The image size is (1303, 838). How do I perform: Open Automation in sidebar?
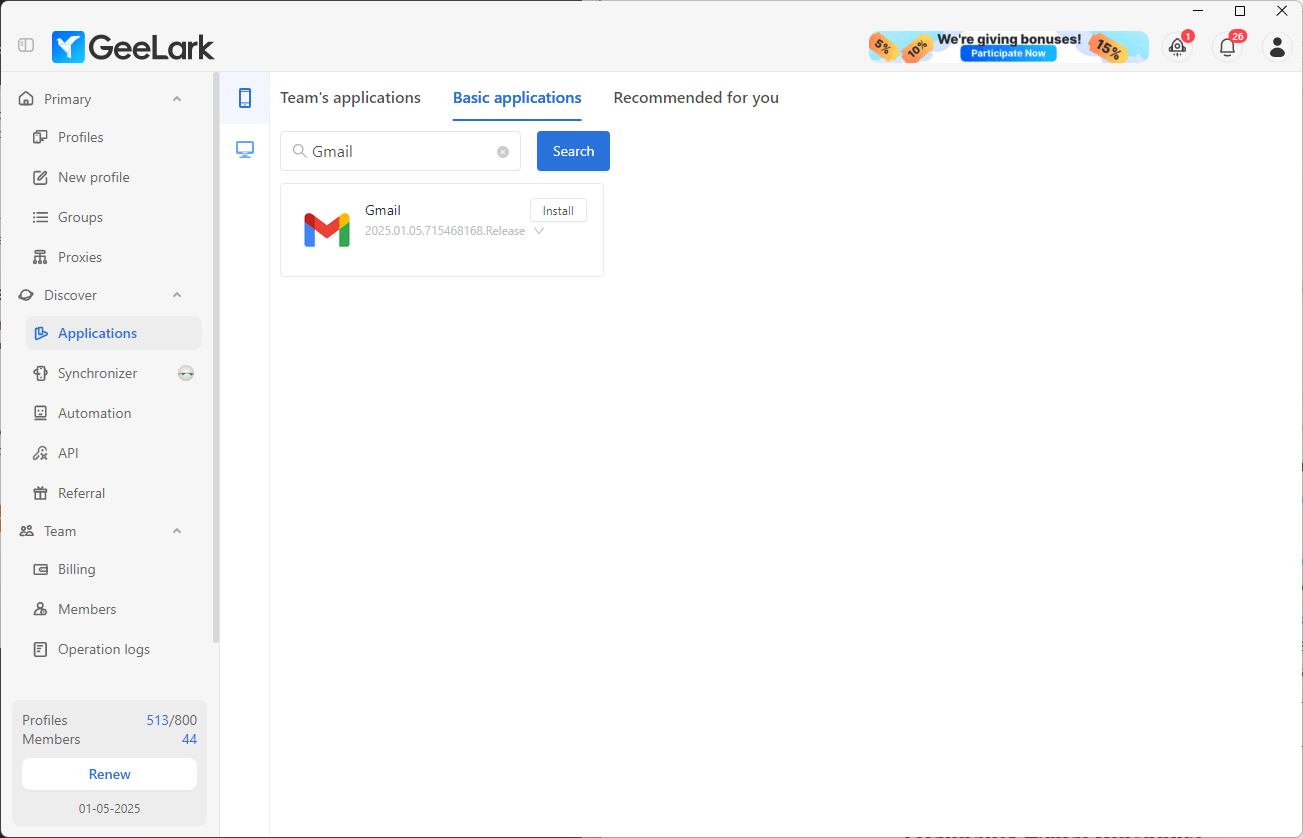(114, 413)
